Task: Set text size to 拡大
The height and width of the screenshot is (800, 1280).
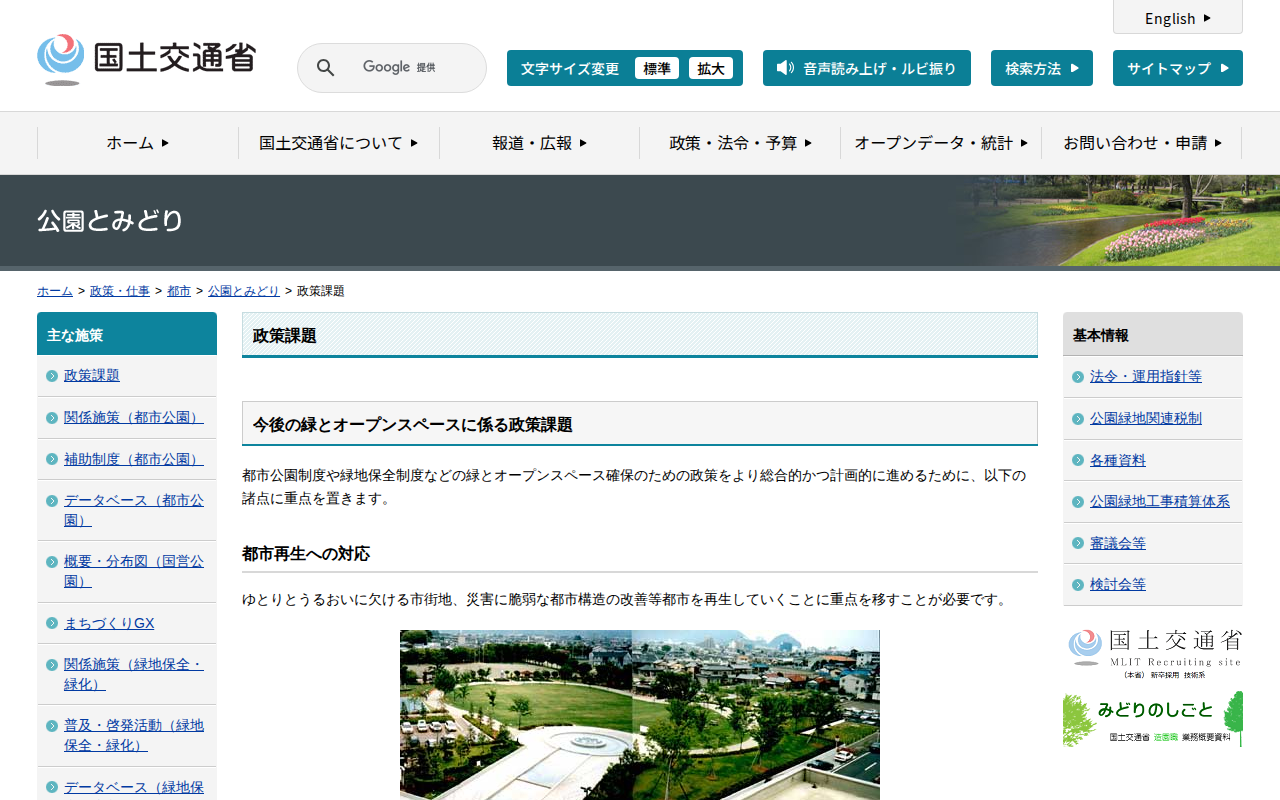Action: 711,68
